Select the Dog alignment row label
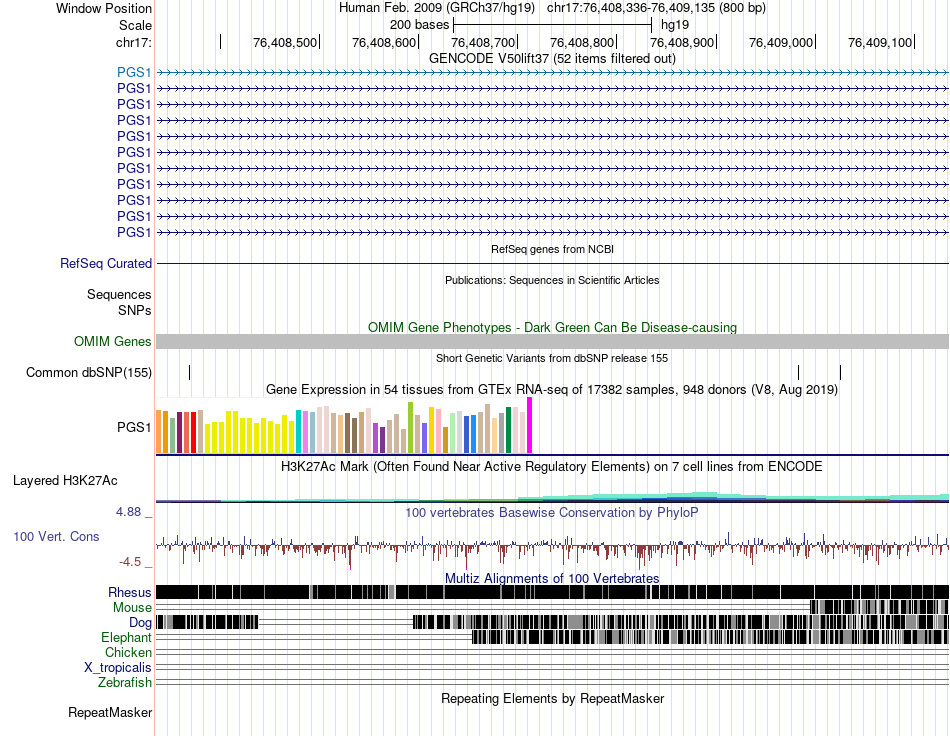This screenshot has width=950, height=736. coord(140,623)
